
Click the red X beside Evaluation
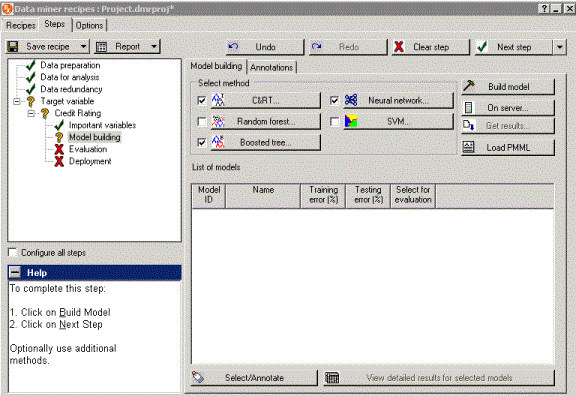[x=59, y=149]
